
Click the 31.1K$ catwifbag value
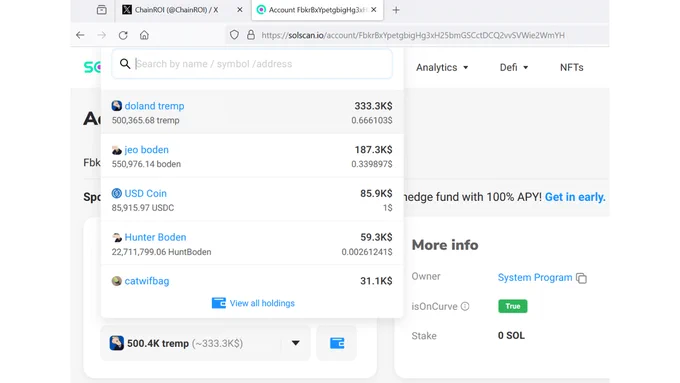(376, 281)
